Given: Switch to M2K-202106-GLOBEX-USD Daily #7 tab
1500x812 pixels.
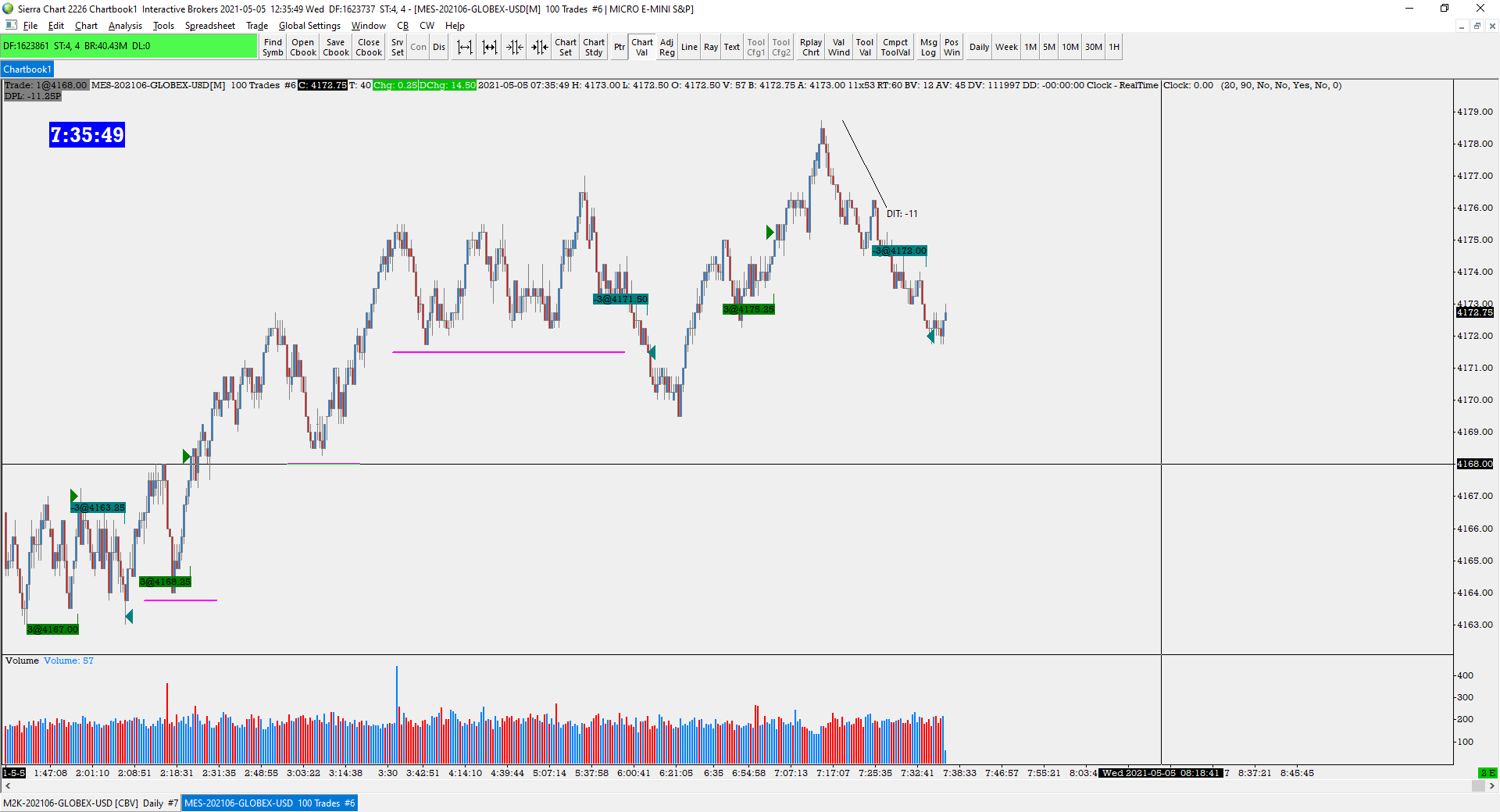Looking at the screenshot, I should click(91, 803).
